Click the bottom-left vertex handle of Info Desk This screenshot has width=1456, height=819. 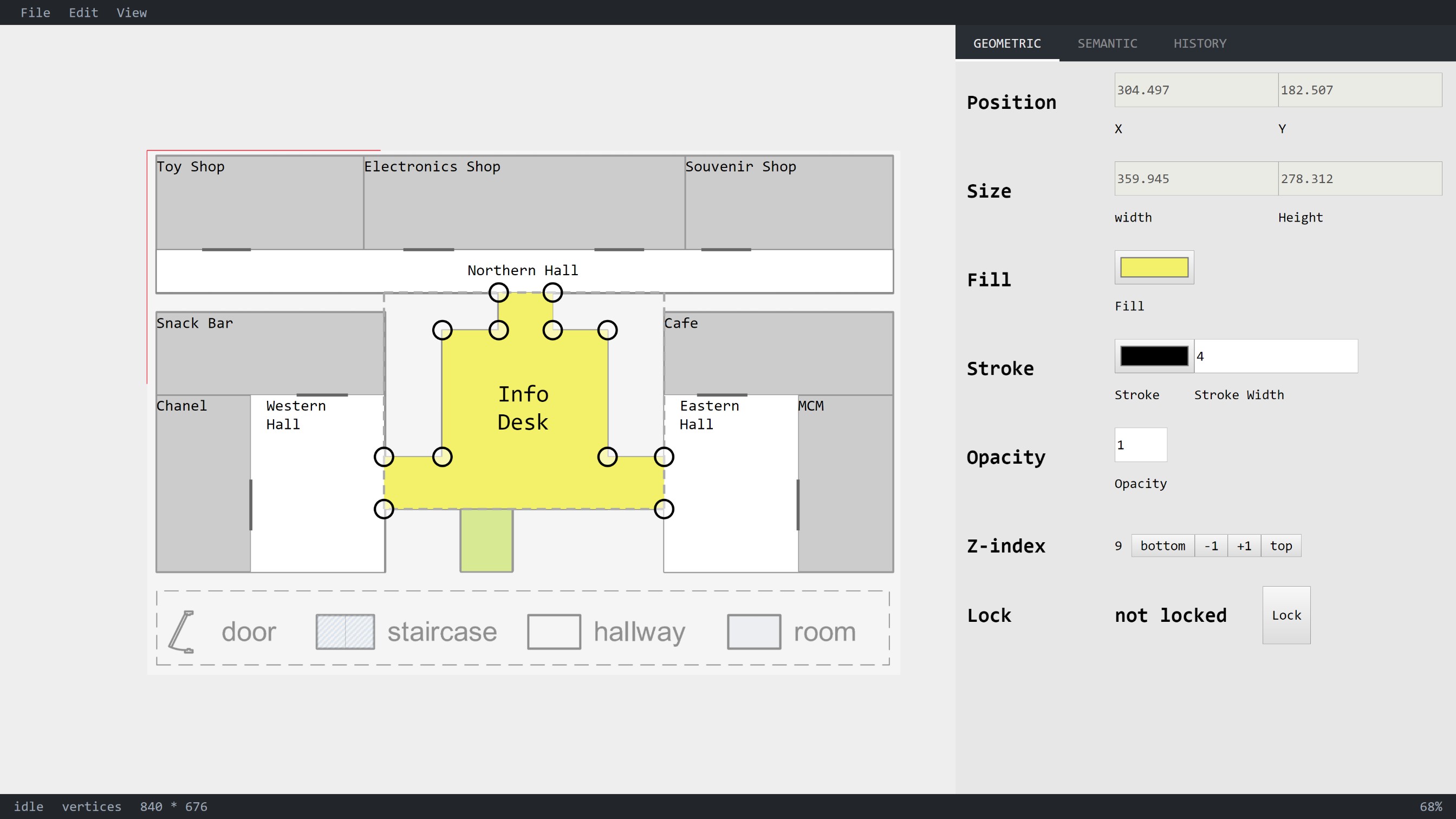tap(384, 509)
